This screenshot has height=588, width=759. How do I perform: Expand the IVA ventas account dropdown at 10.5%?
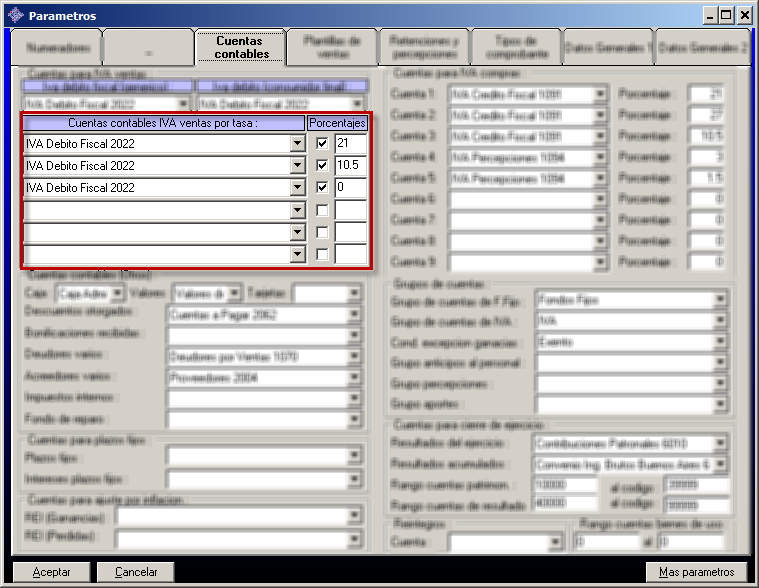(297, 166)
